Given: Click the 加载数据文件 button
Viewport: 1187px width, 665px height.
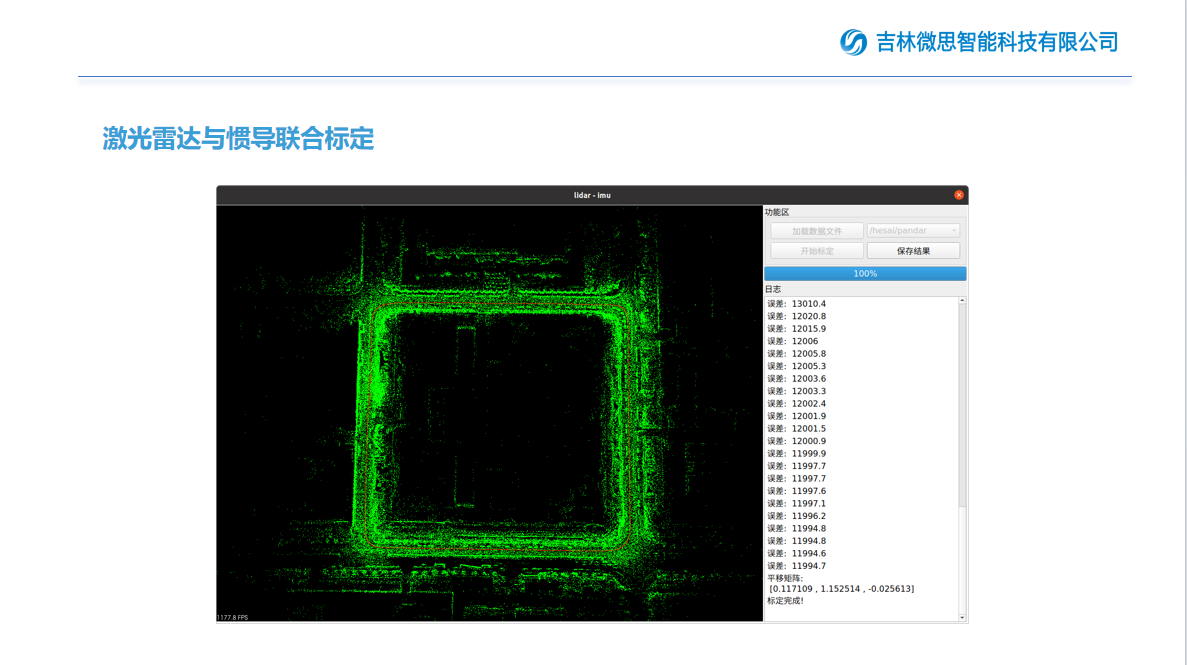Looking at the screenshot, I should (x=817, y=231).
